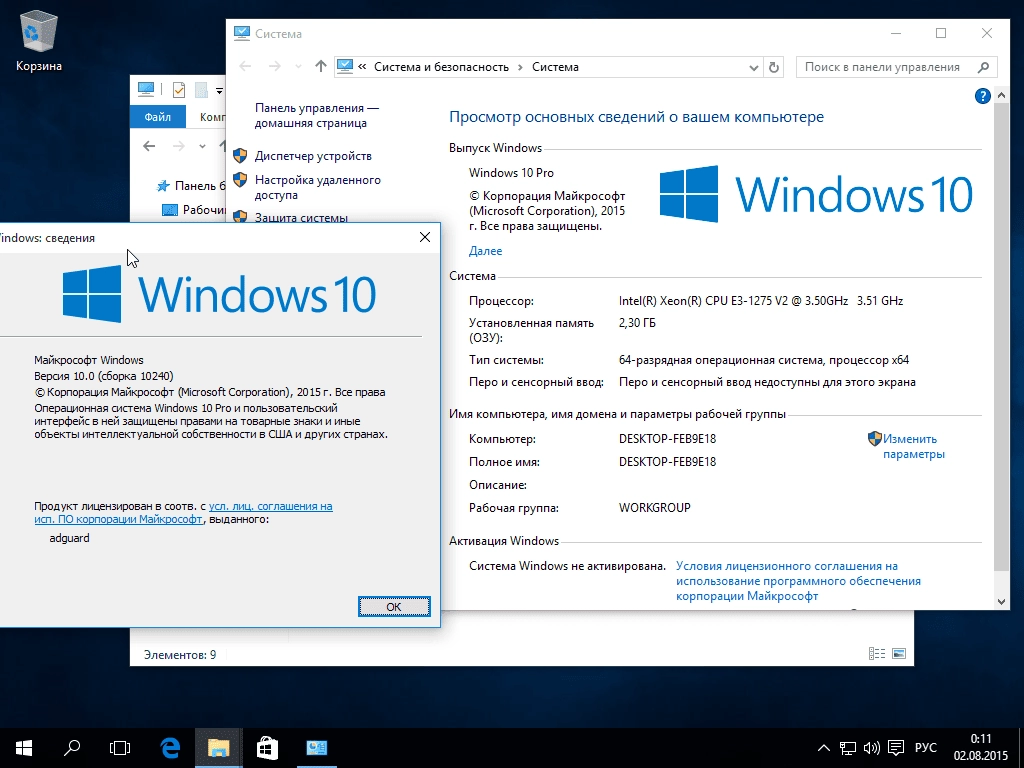
Task: Expand address bar history dropdown in Система
Action: 754,67
